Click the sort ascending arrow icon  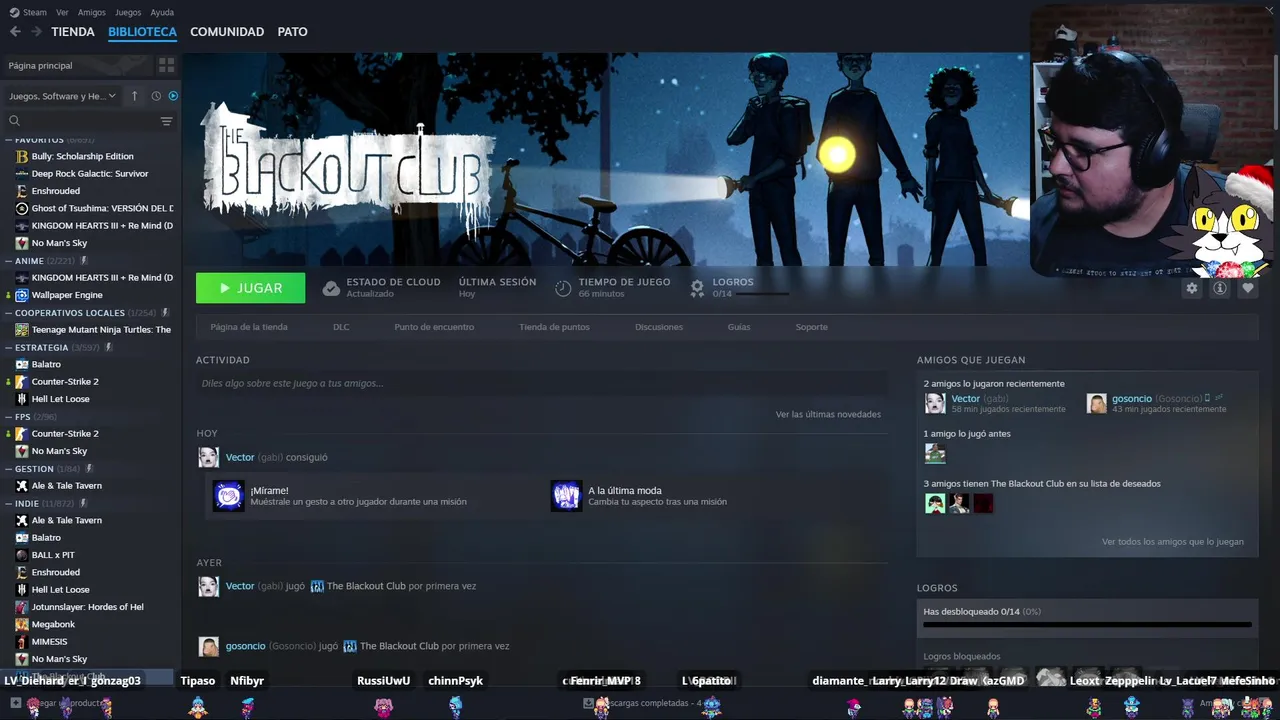click(135, 96)
